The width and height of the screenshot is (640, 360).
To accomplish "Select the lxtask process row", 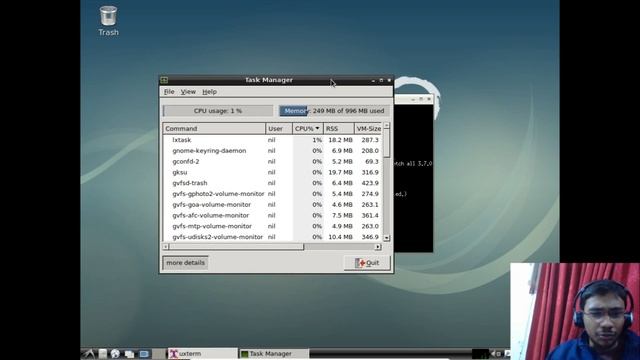I will click(272, 140).
